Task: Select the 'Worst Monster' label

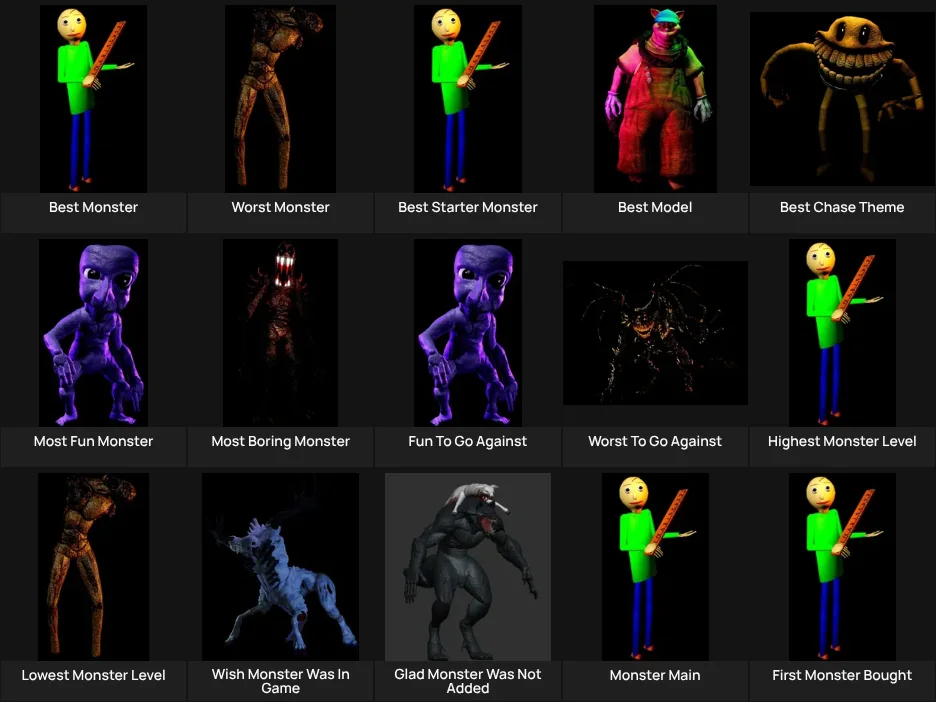Action: pyautogui.click(x=280, y=207)
